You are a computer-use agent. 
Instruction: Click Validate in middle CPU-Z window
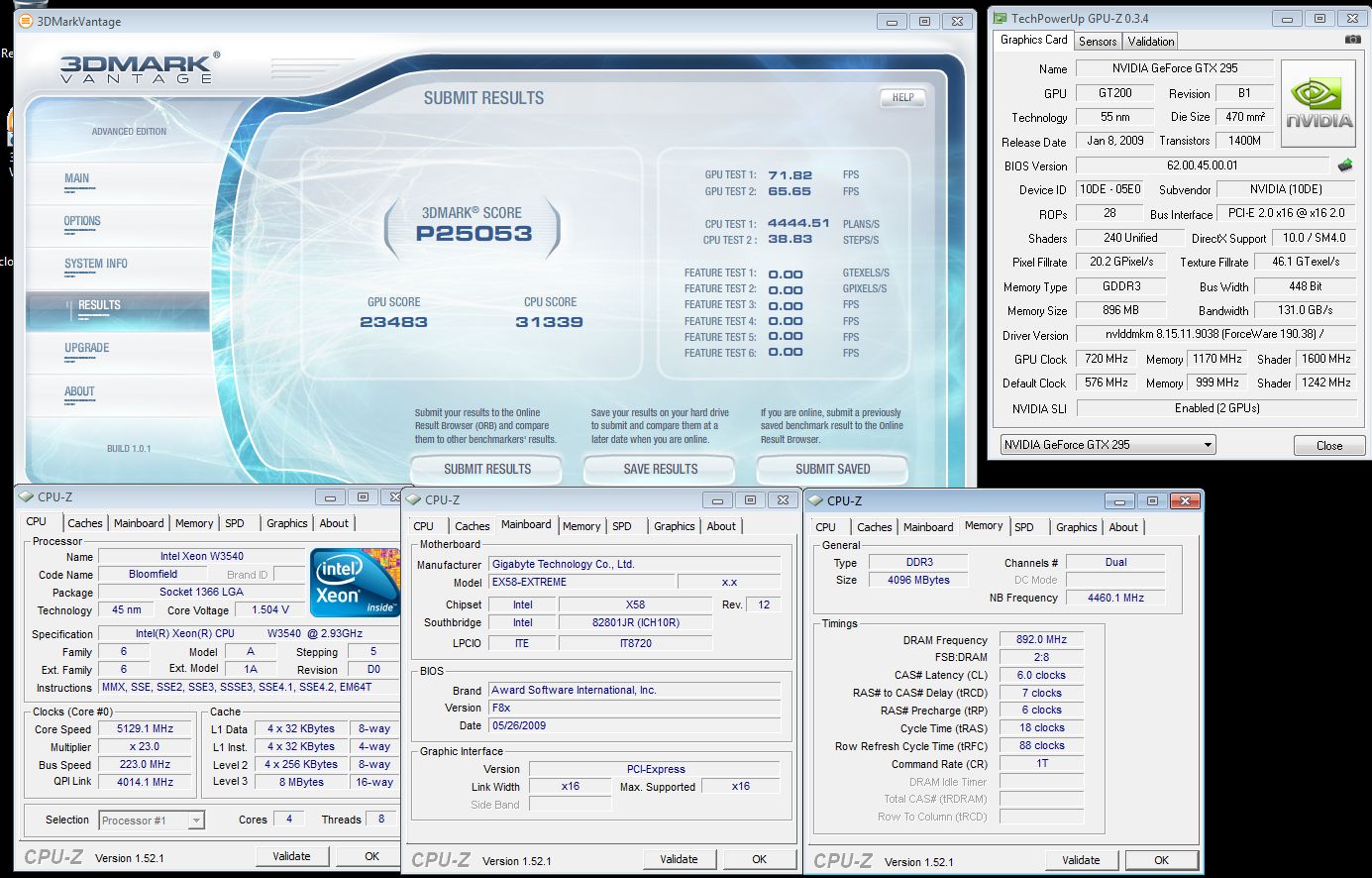point(679,859)
